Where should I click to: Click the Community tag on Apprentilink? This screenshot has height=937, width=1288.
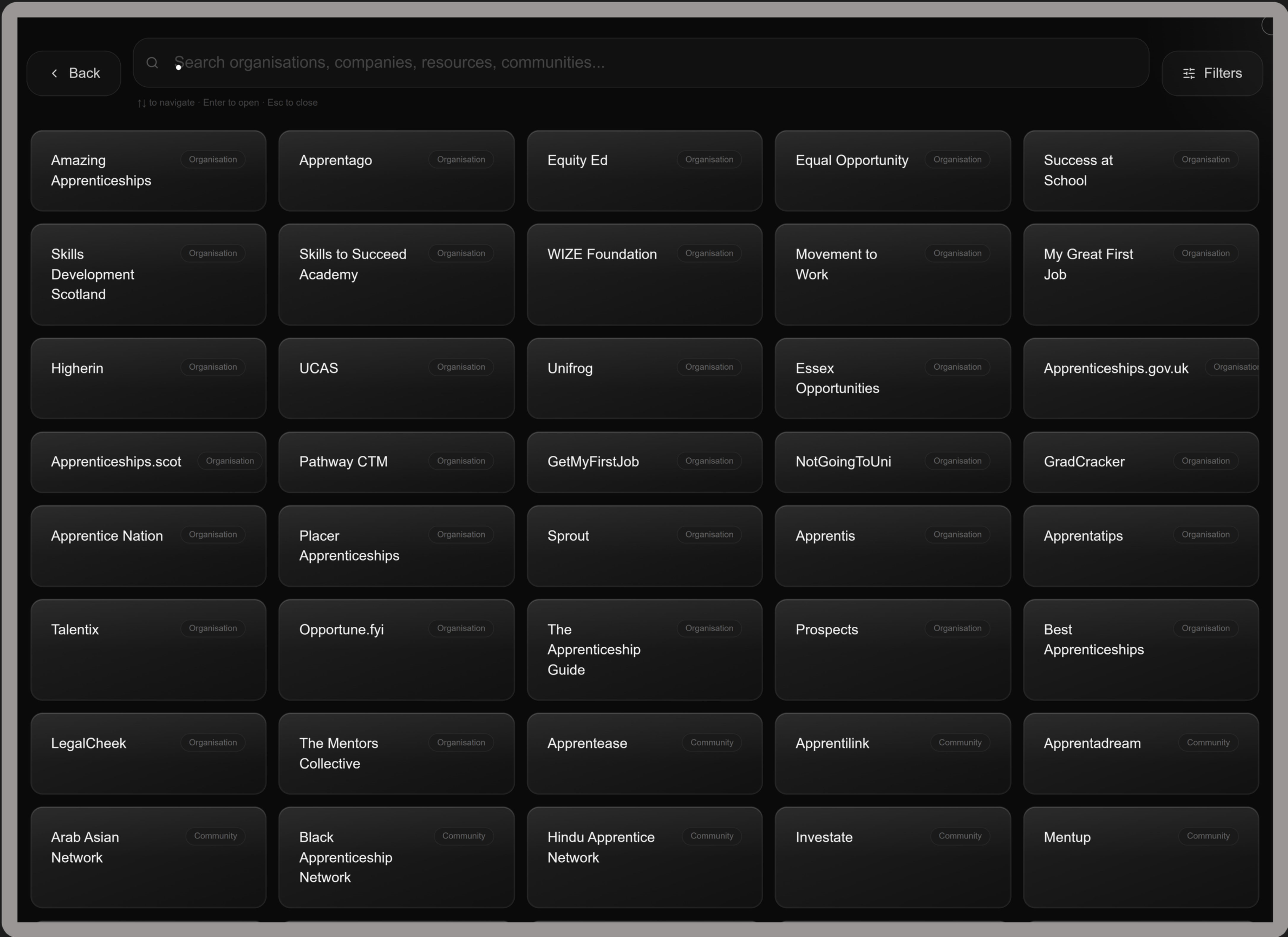(x=960, y=742)
